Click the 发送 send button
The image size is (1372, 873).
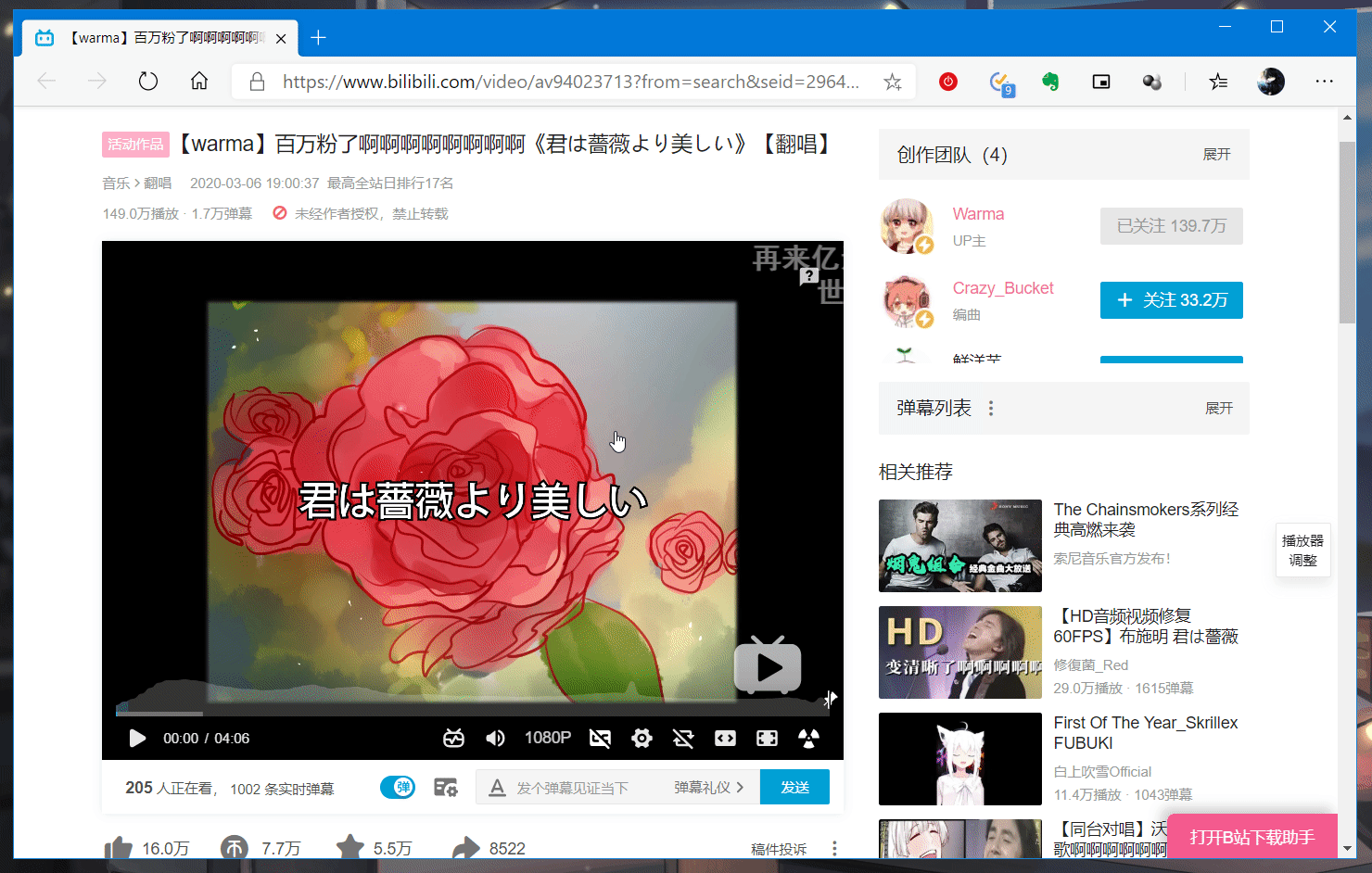click(x=794, y=788)
